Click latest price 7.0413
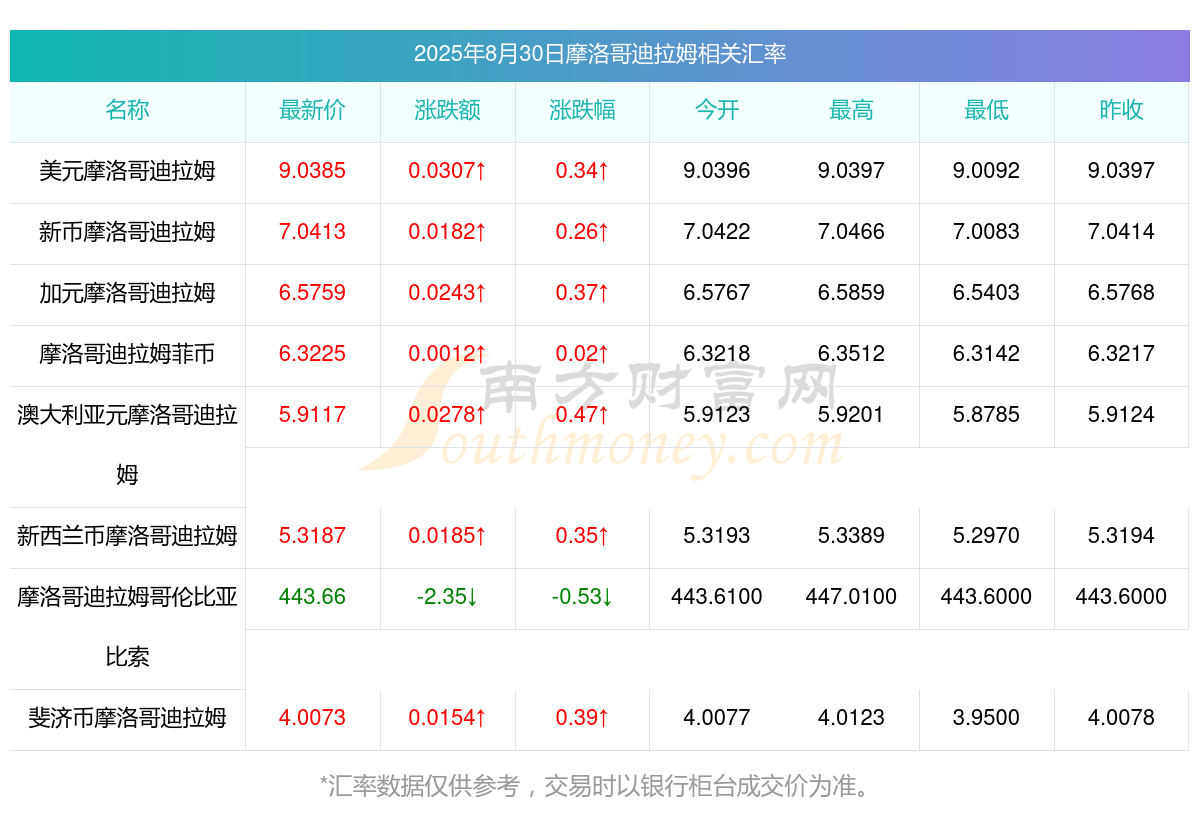Screen dimensions: 1200x817 pyautogui.click(x=313, y=232)
